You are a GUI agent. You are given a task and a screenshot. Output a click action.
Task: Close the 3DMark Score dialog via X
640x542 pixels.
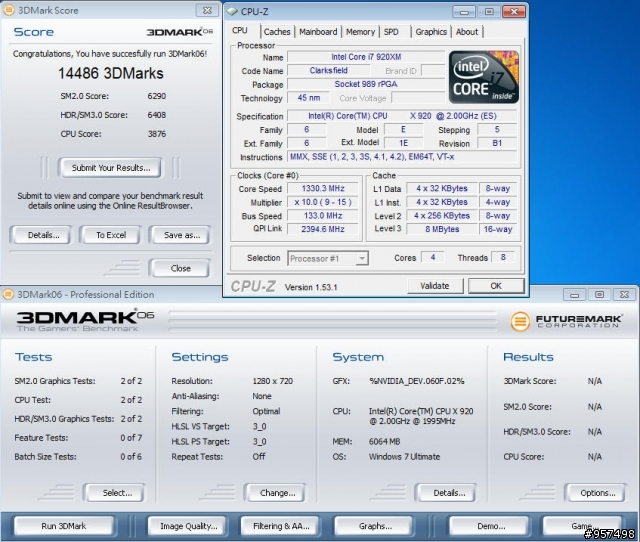click(207, 10)
